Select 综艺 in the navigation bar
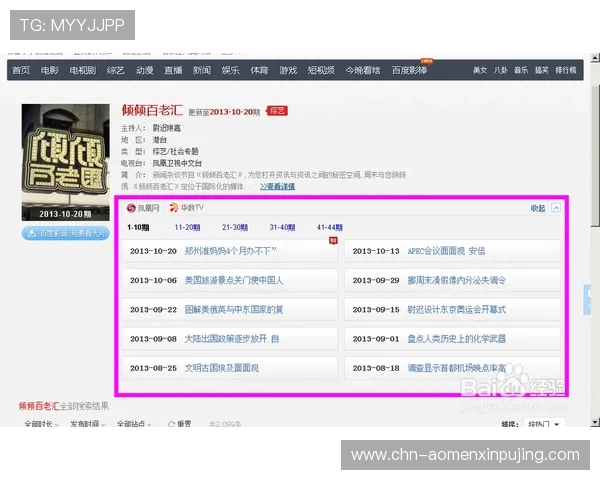Viewport: 600px width, 480px height. point(116,70)
